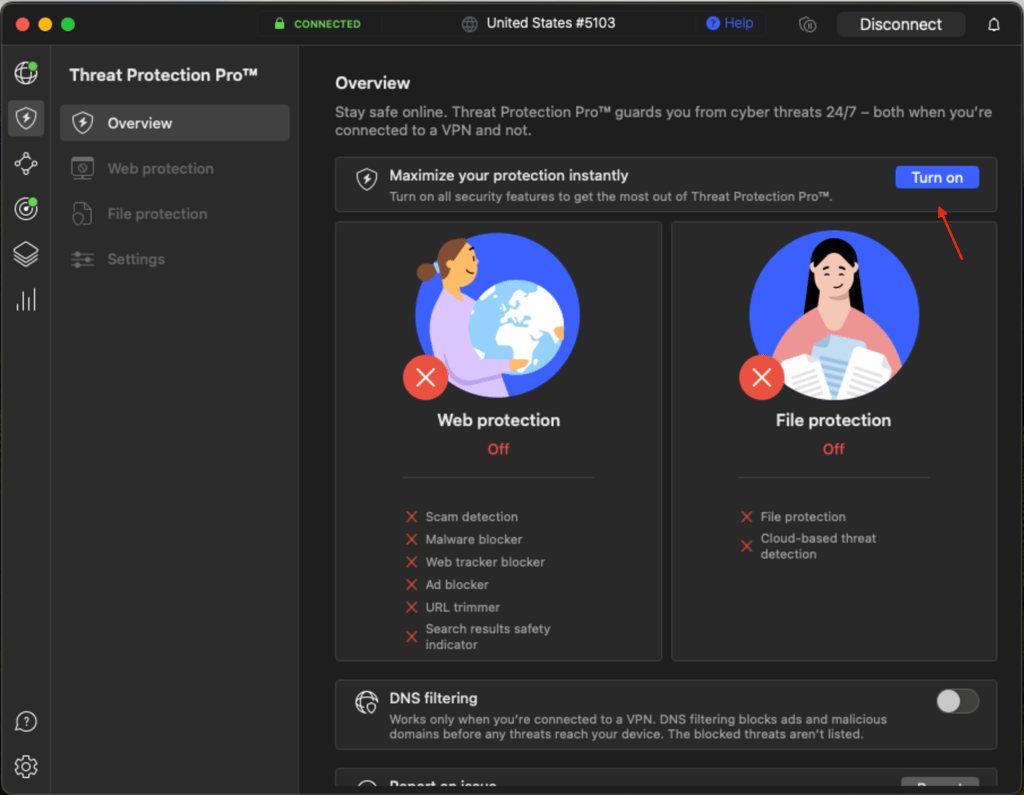The width and height of the screenshot is (1024, 795).
Task: Click the red X beside Scam detection
Action: point(411,517)
